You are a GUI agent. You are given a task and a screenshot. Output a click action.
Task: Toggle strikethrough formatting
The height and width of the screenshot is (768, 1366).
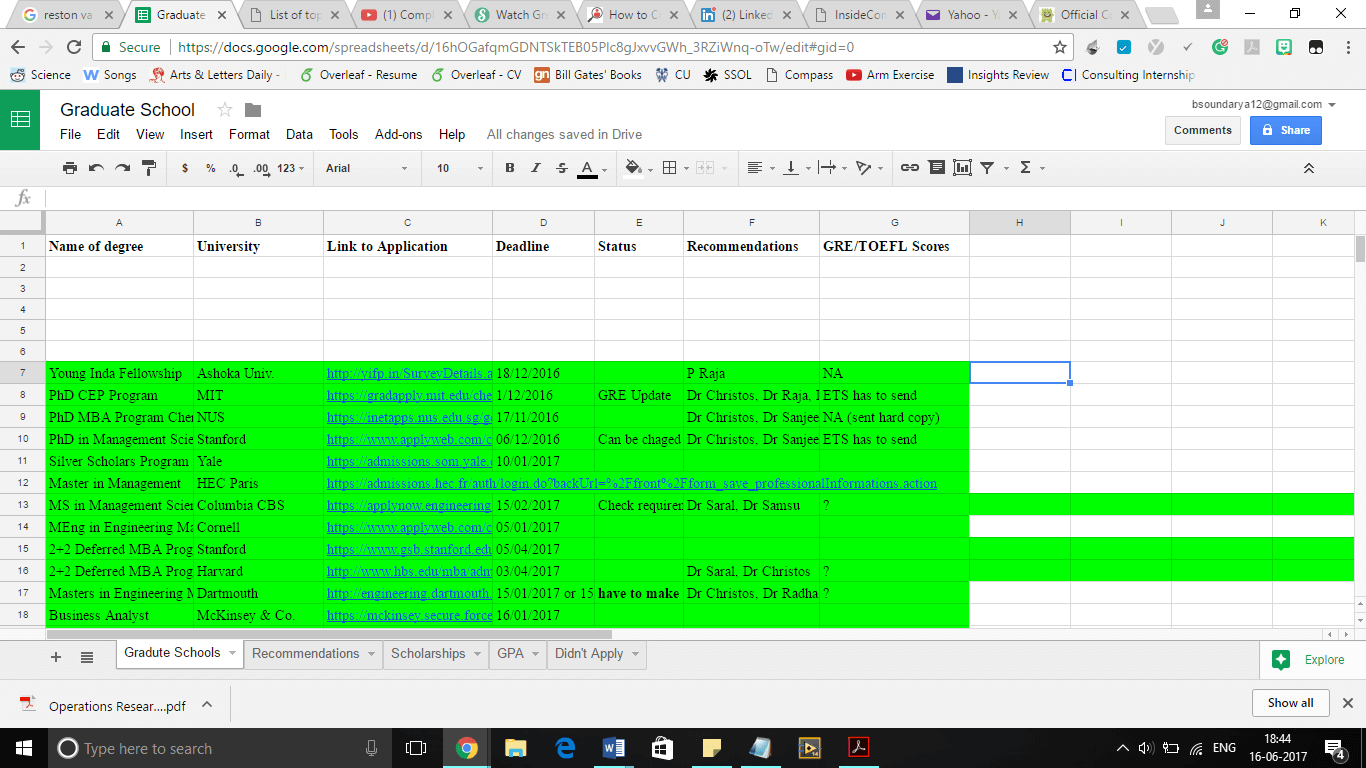pyautogui.click(x=562, y=168)
